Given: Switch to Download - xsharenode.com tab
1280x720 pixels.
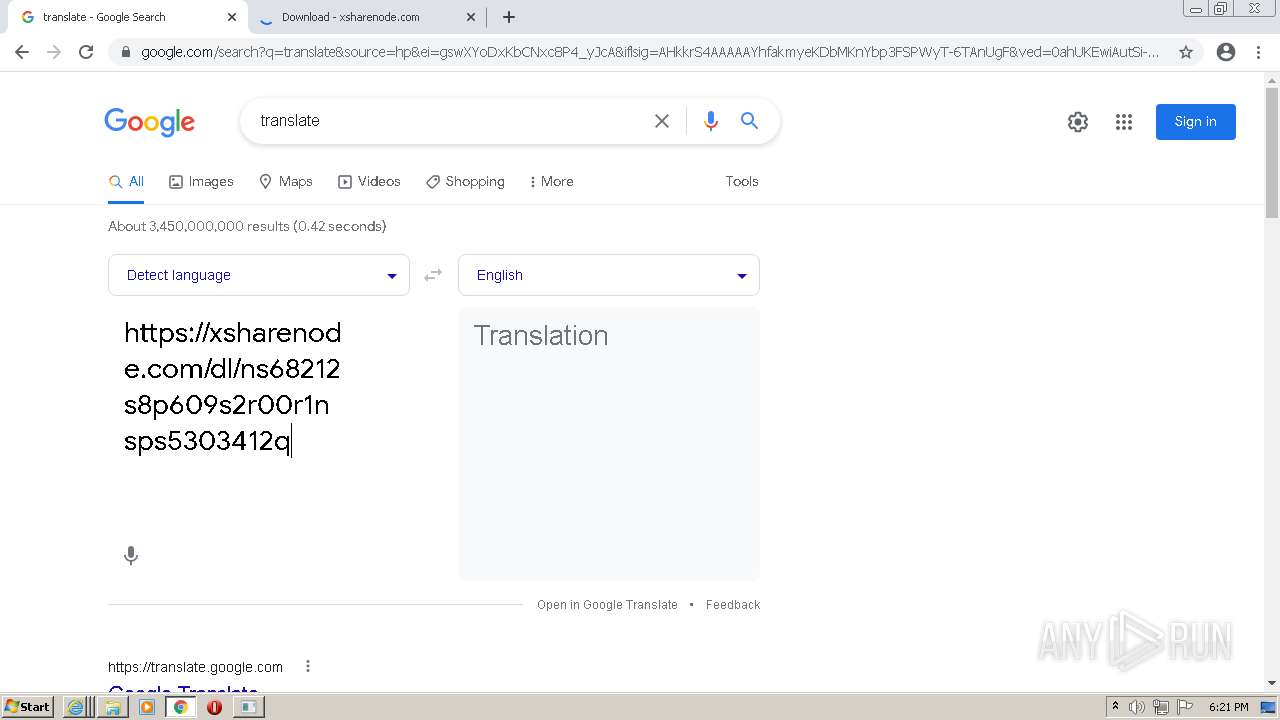Looking at the screenshot, I should [x=365, y=17].
